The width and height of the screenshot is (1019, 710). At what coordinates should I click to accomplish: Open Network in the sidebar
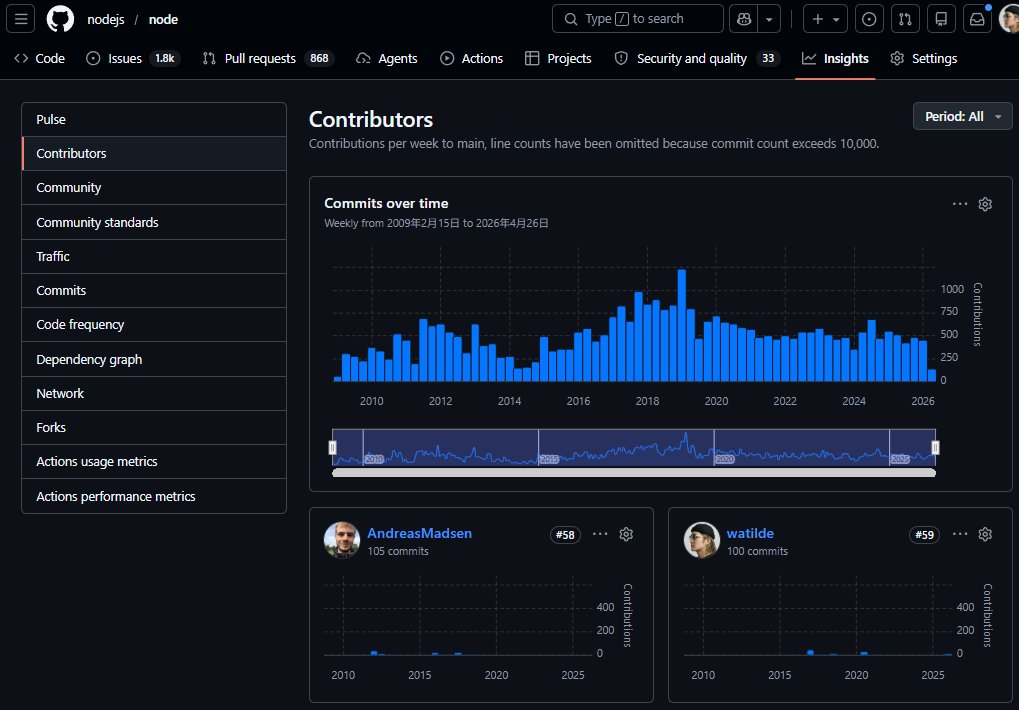[x=154, y=393]
